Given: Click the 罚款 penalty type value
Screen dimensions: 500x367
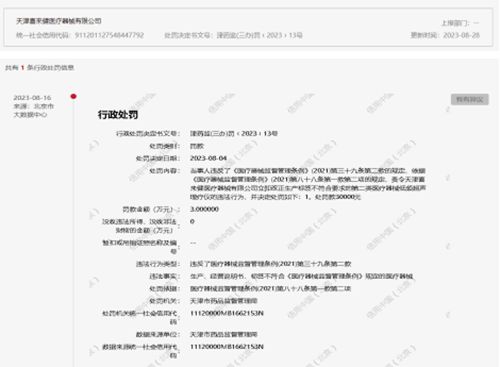Looking at the screenshot, I should pos(197,146).
